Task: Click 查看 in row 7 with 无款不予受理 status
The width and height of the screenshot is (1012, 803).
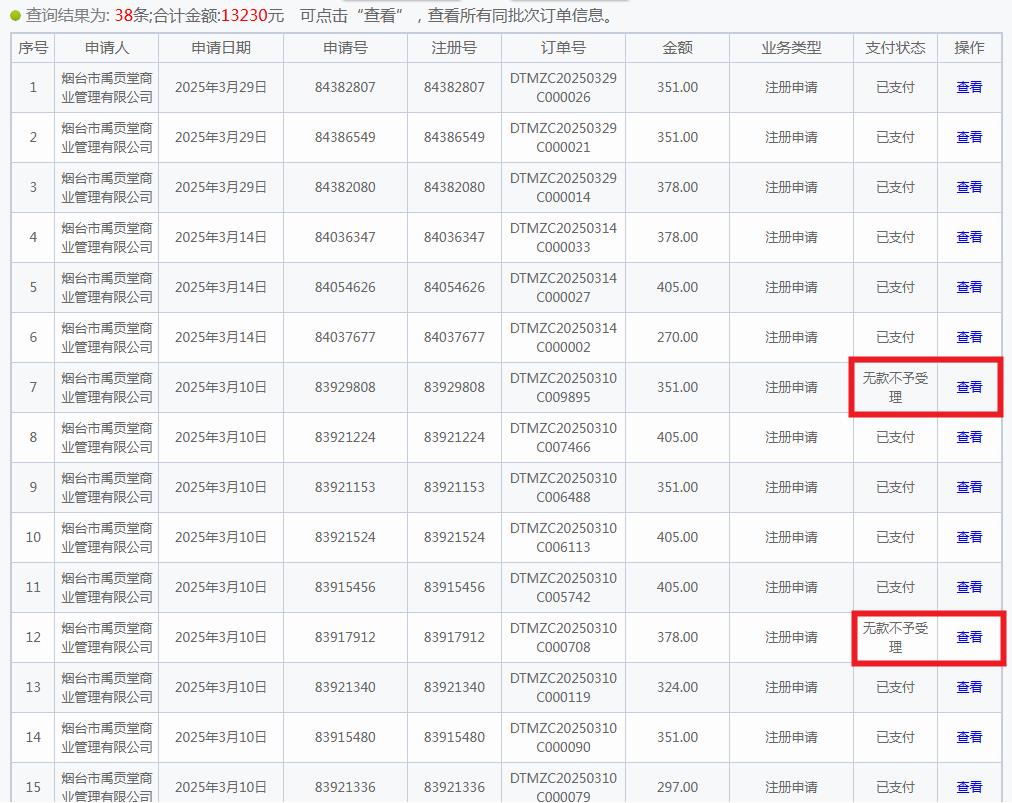Action: [x=969, y=387]
